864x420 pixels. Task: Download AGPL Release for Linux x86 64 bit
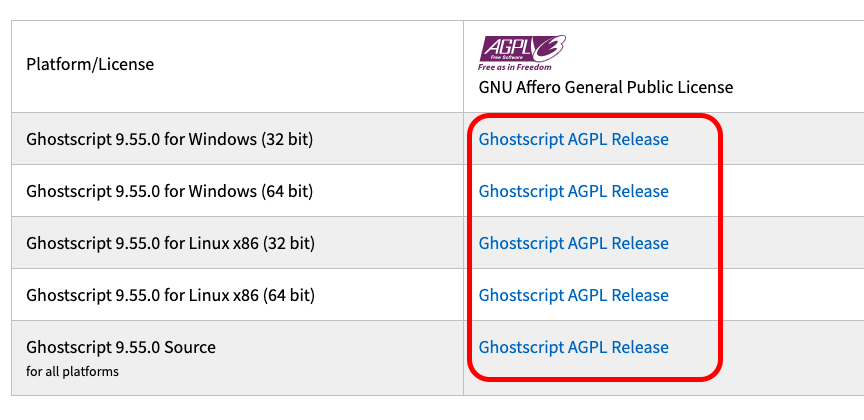point(574,295)
